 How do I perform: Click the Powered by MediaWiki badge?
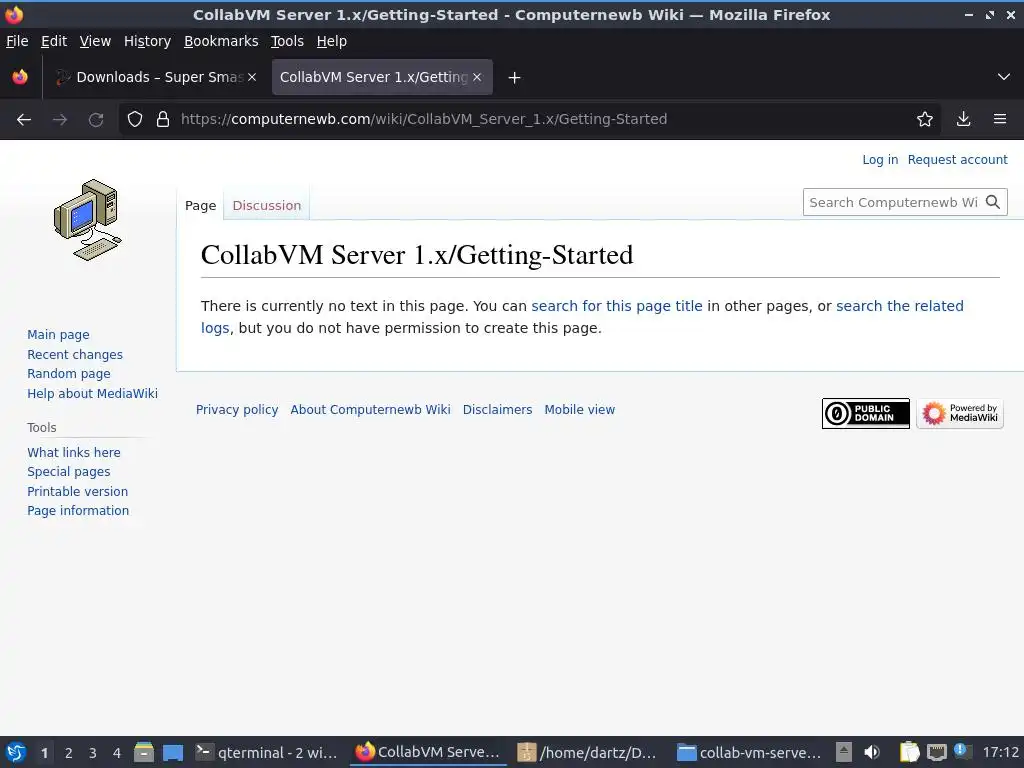point(959,413)
